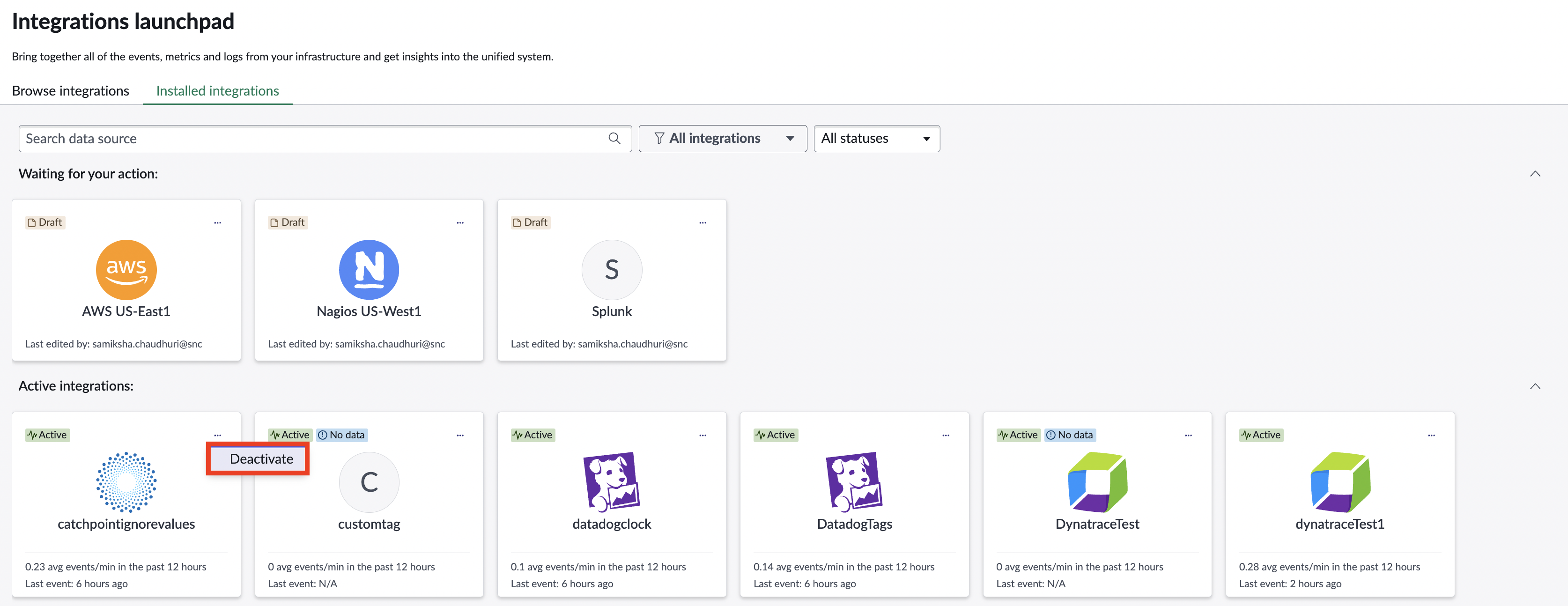Click '0.23 avg events/min in the past 12 hours'
1568x606 pixels.
tap(116, 567)
